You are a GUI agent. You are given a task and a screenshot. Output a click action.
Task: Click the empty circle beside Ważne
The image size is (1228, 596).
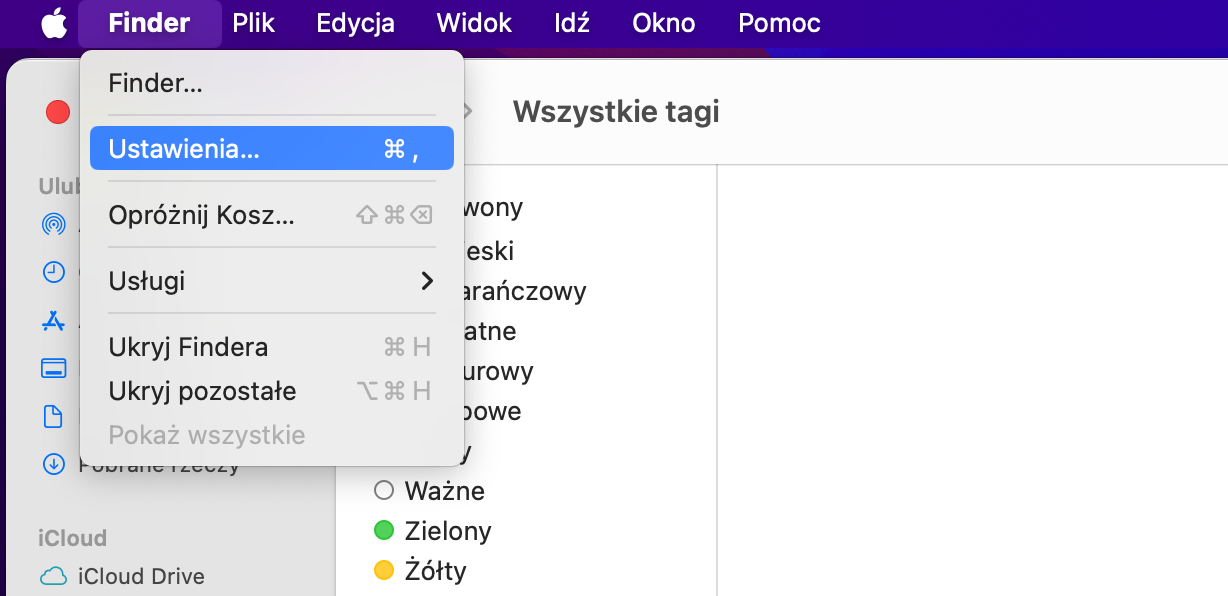tap(384, 491)
